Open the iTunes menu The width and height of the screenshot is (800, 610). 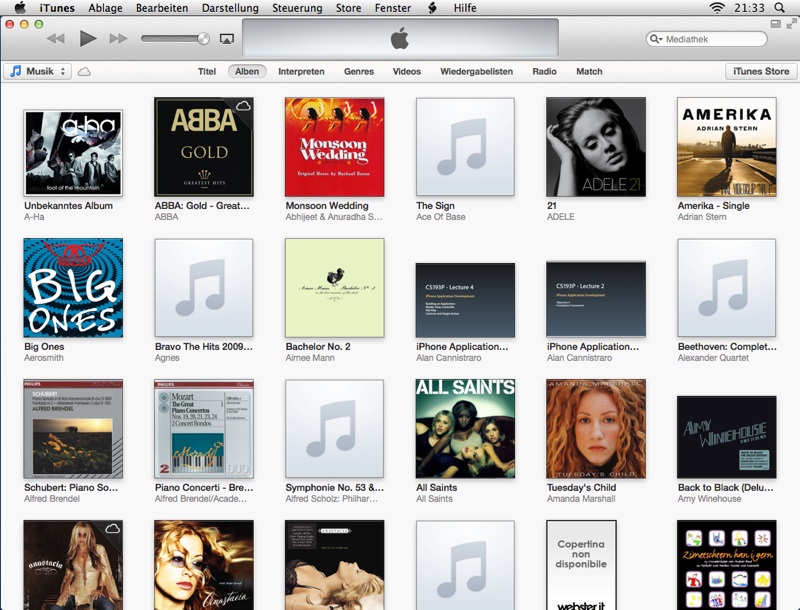57,8
